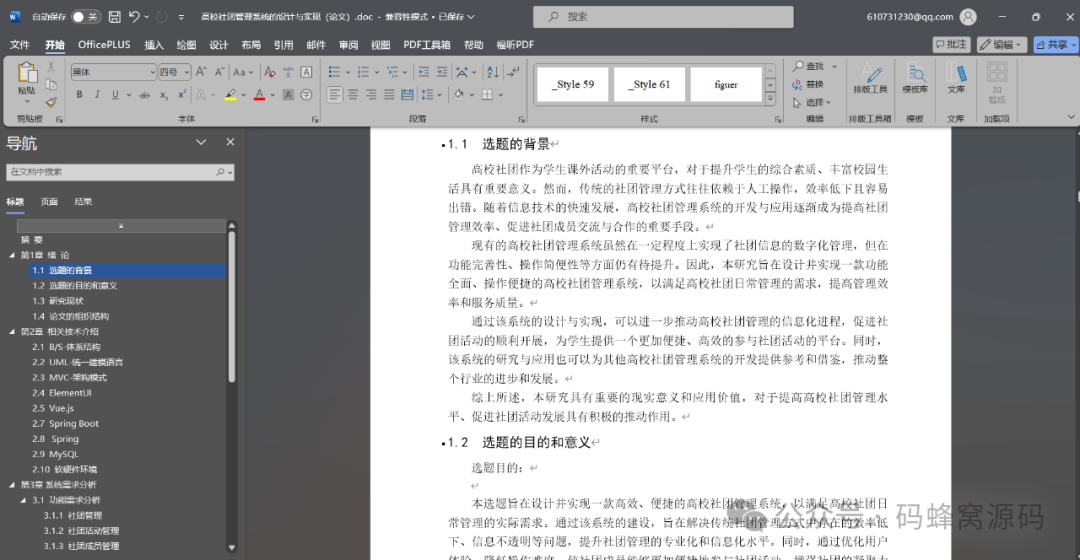This screenshot has width=1080, height=560.
Task: Open the Change Case (Aa) dropdown
Action: pyautogui.click(x=243, y=72)
